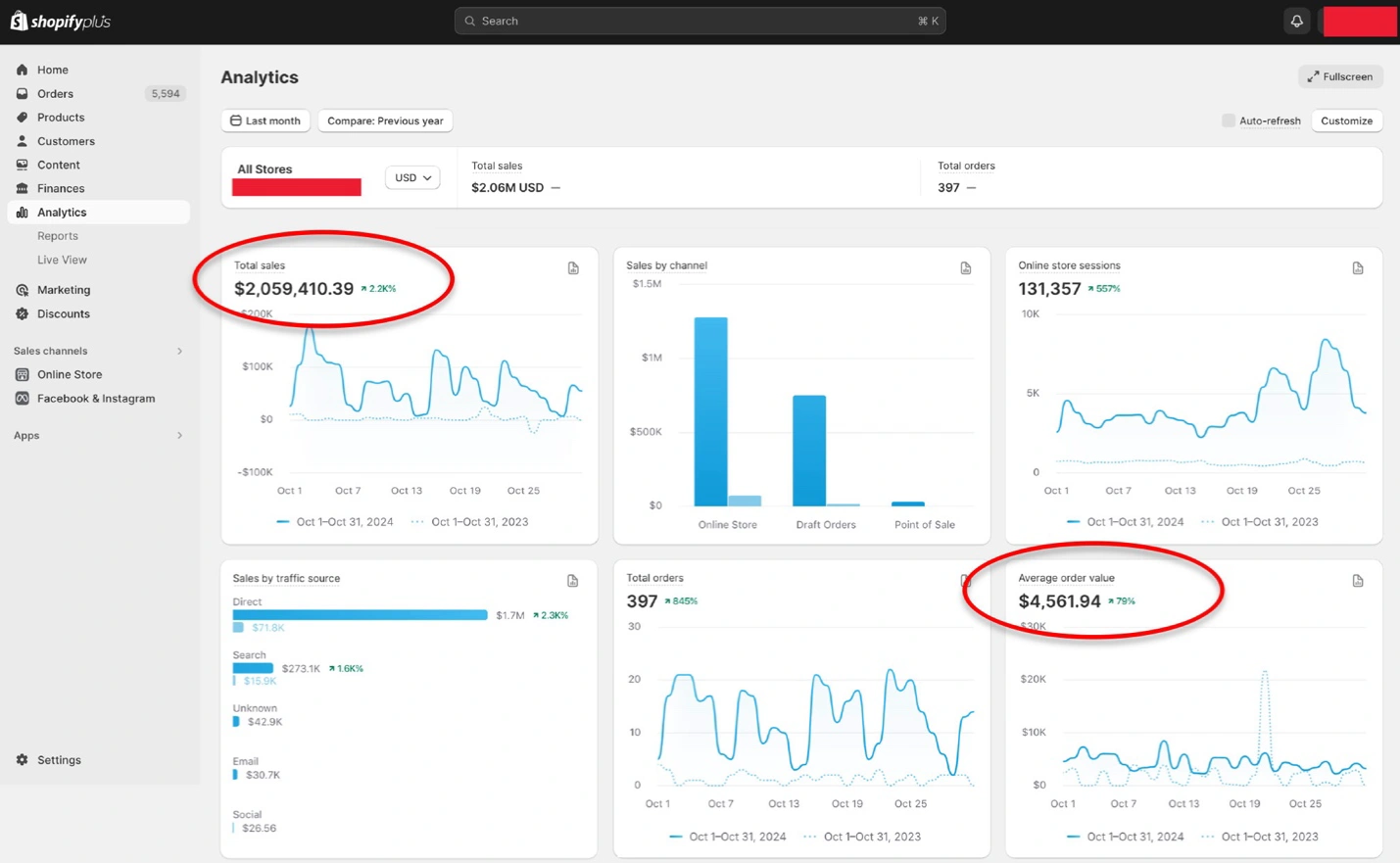The width and height of the screenshot is (1400, 863).
Task: Open the USD currency dropdown
Action: tap(412, 177)
